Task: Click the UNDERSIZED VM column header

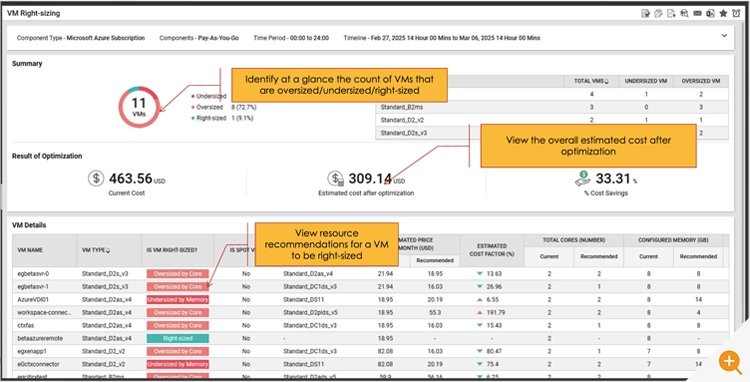Action: coord(646,82)
